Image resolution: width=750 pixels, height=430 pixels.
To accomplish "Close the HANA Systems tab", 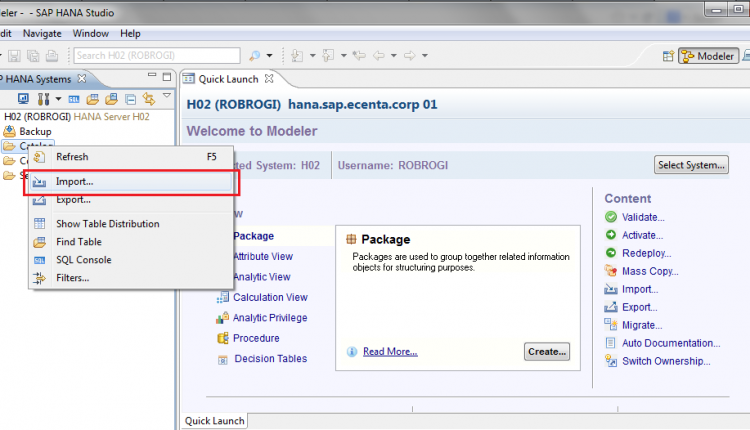I will tap(82, 78).
